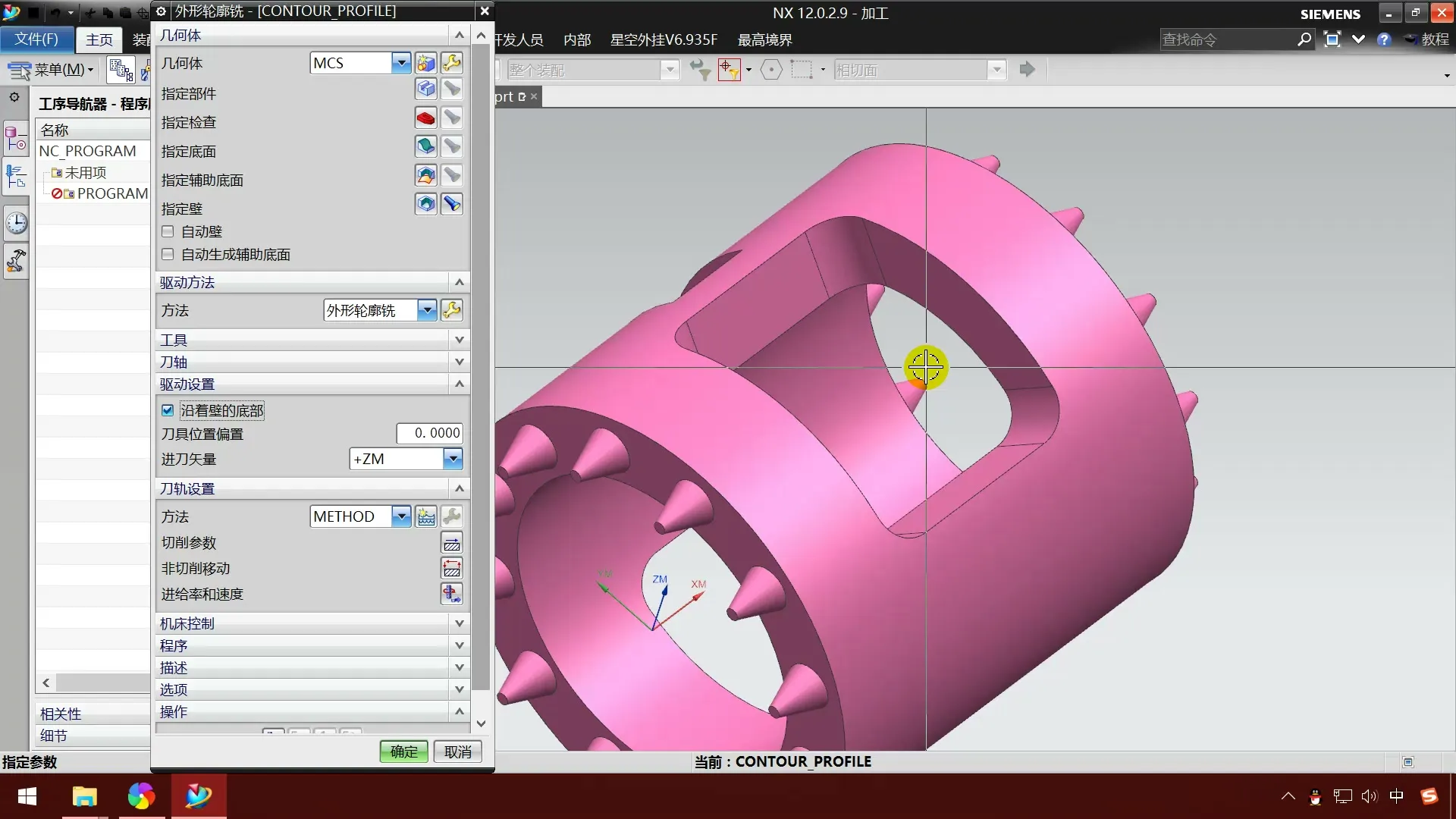This screenshot has height=819, width=1456.
Task: Click the 取消 button
Action: click(x=458, y=752)
